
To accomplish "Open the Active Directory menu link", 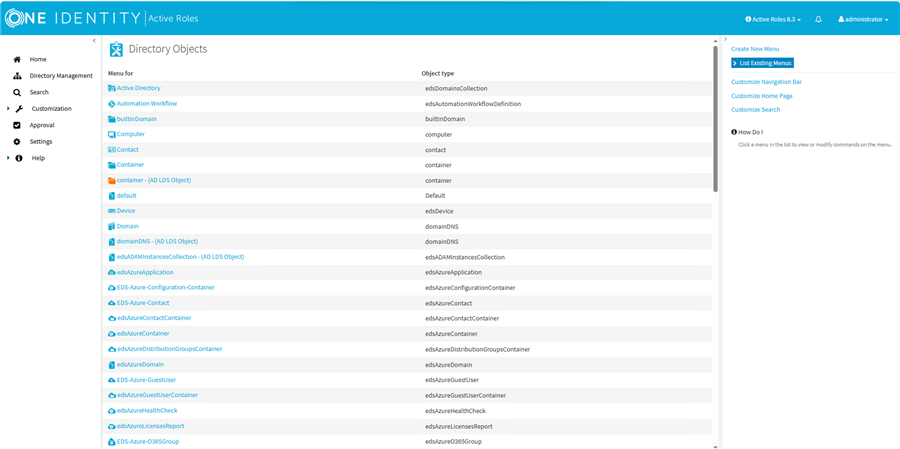I will click(x=138, y=88).
